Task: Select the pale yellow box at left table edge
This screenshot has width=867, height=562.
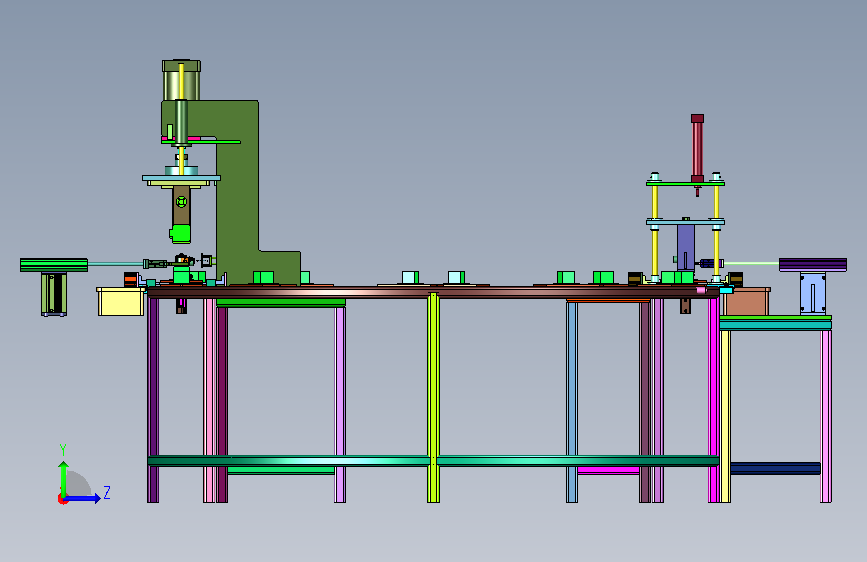Action: pos(121,301)
